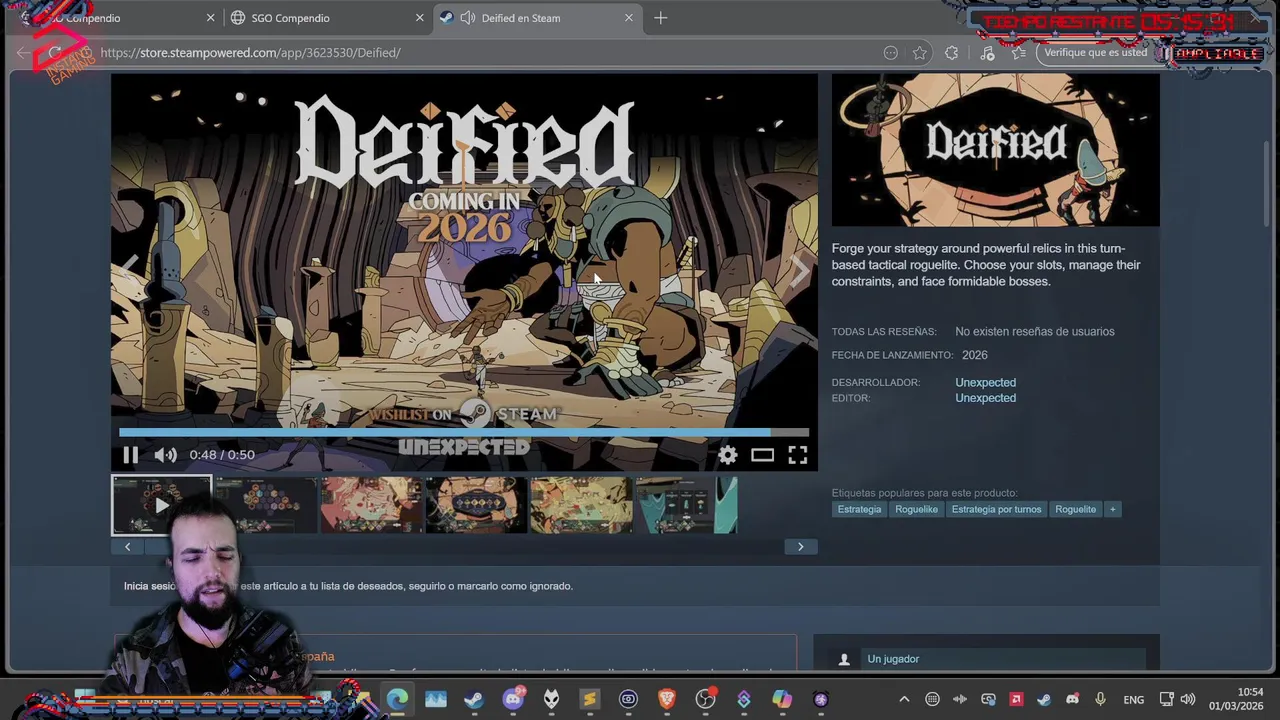
Task: Open the clock and date panel
Action: 1236,699
